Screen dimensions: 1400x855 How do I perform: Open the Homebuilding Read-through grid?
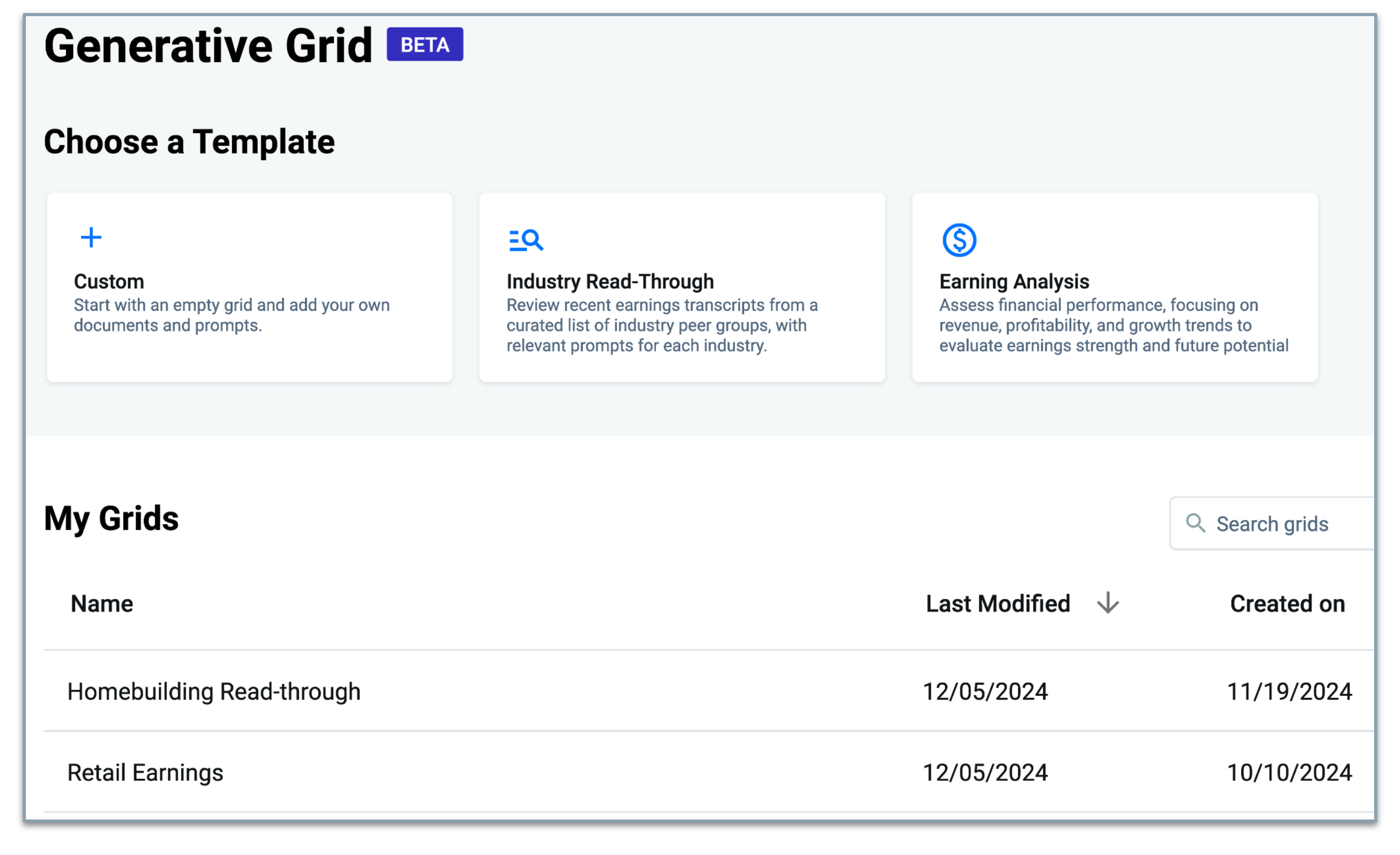pyautogui.click(x=214, y=692)
